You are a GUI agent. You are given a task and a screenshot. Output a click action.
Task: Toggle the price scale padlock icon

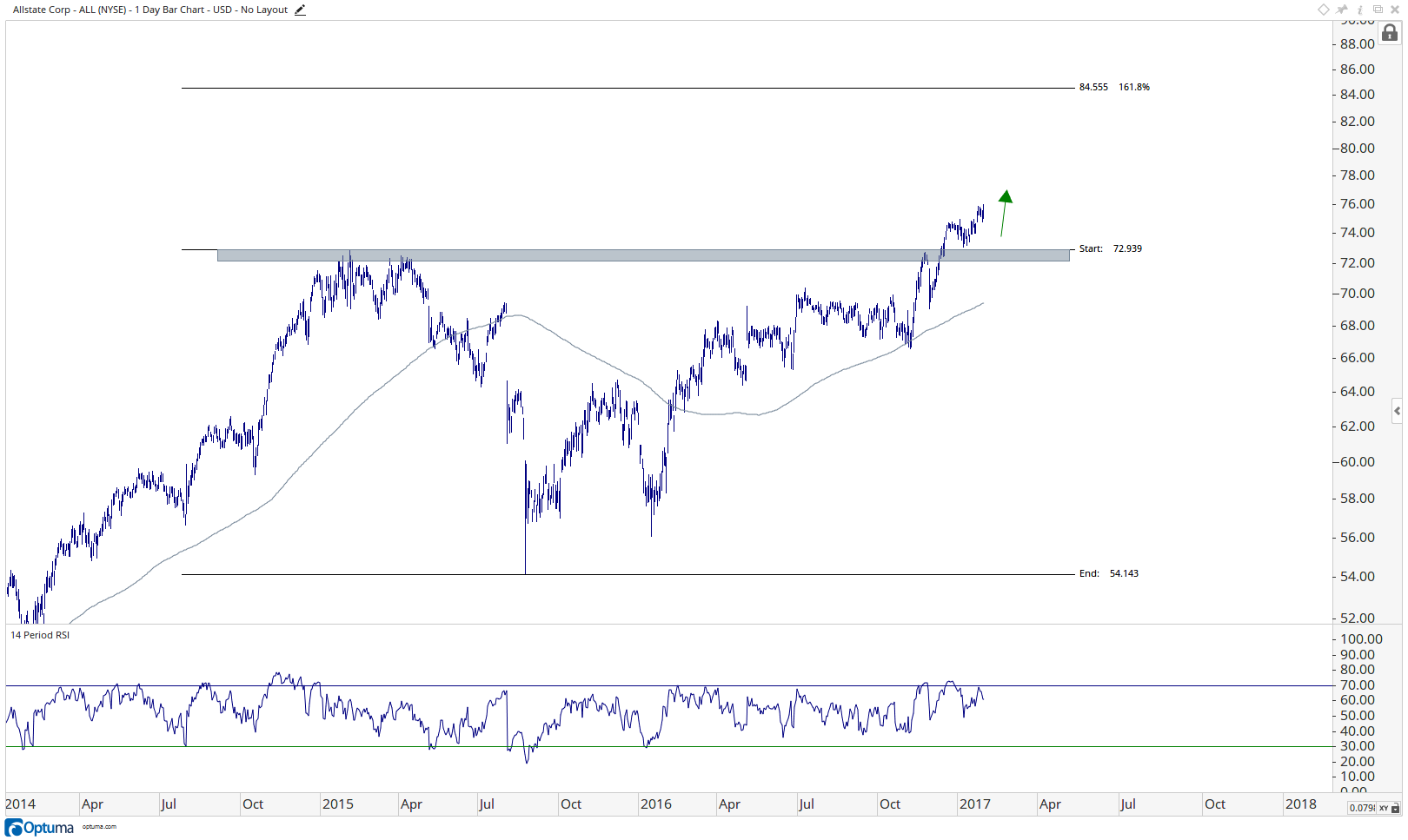pyautogui.click(x=1390, y=33)
